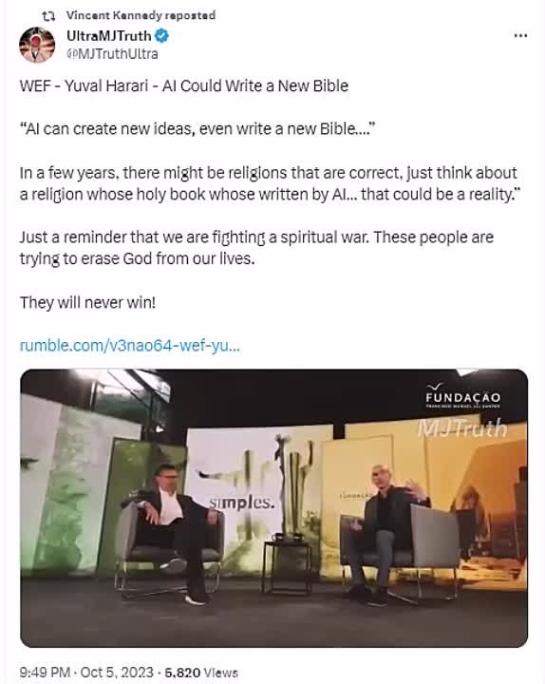Screen dimensions: 545x684
Task: Click the blue verified checkmark badge
Action: (x=161, y=36)
